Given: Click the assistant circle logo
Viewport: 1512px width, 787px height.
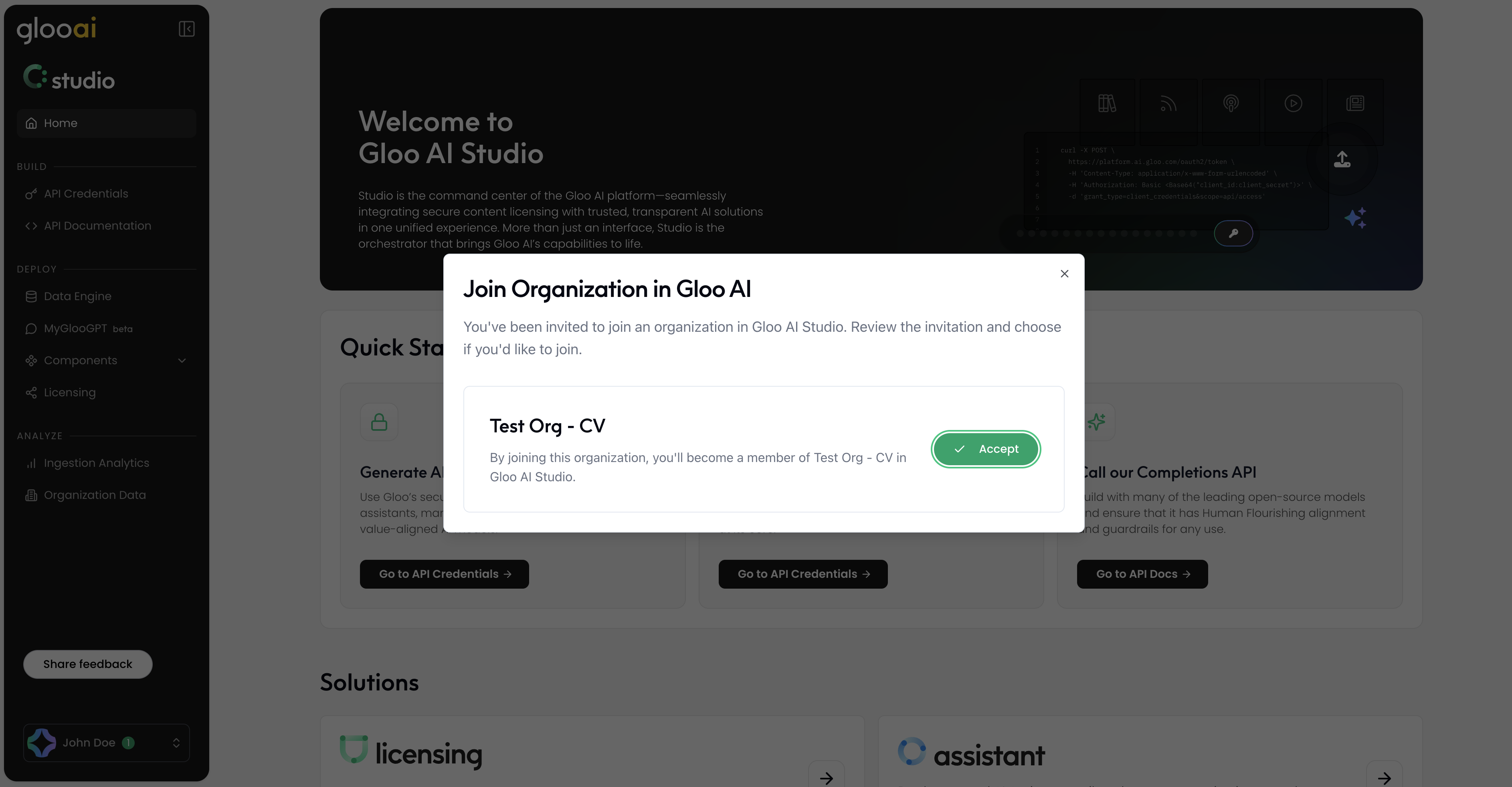Looking at the screenshot, I should [912, 751].
